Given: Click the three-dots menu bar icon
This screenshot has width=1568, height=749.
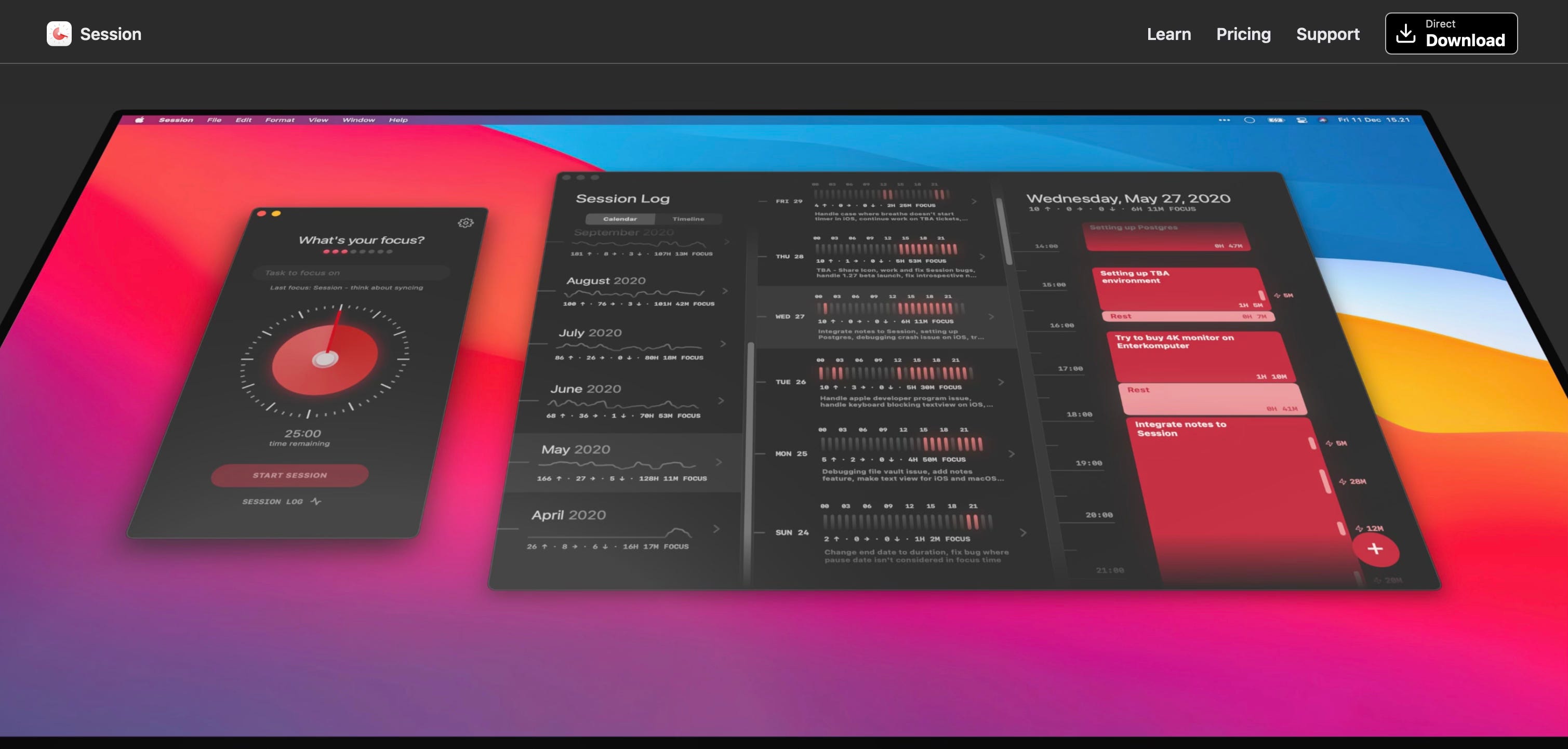Looking at the screenshot, I should (x=1224, y=120).
